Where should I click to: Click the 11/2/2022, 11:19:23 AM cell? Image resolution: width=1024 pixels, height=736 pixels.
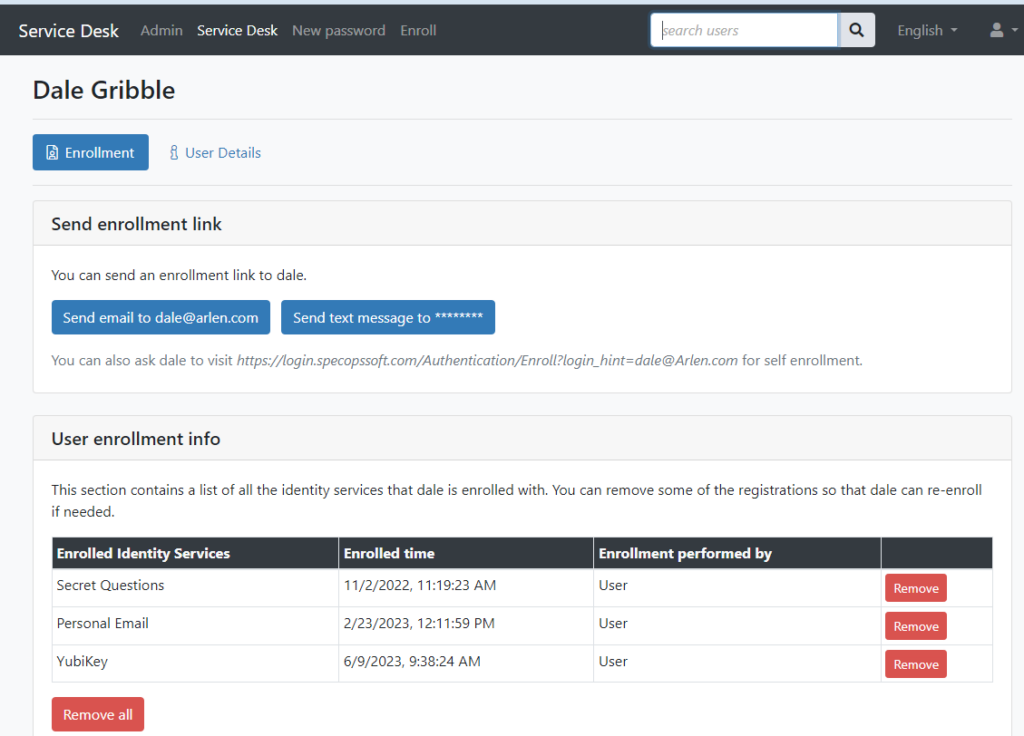point(466,588)
